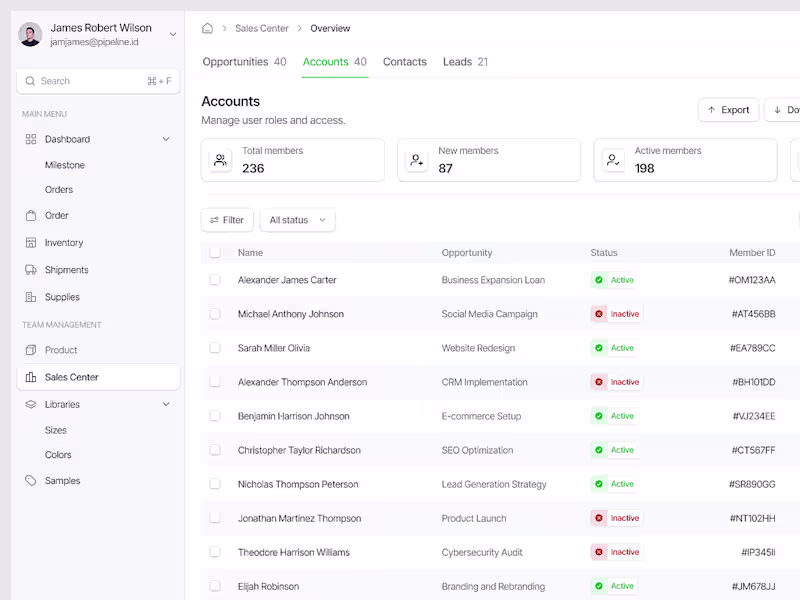
Task: Open the All status dropdown
Action: pyautogui.click(x=297, y=220)
